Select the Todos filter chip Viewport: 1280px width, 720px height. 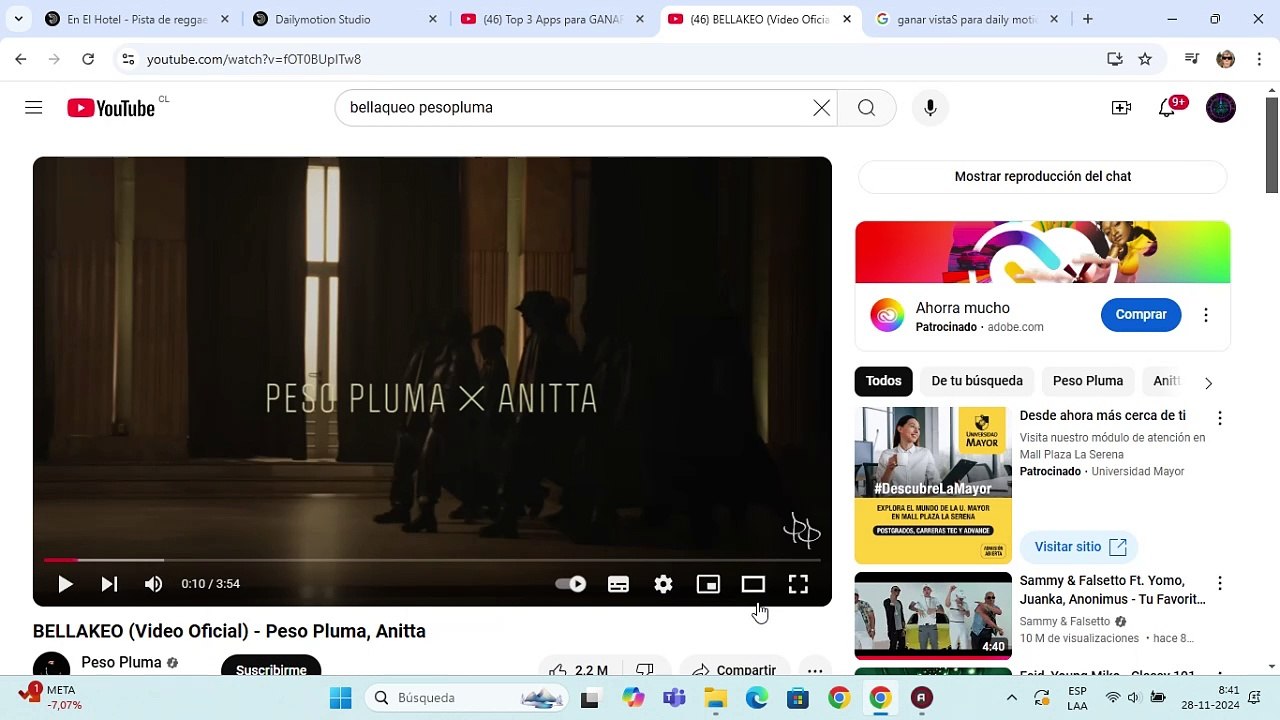point(884,381)
